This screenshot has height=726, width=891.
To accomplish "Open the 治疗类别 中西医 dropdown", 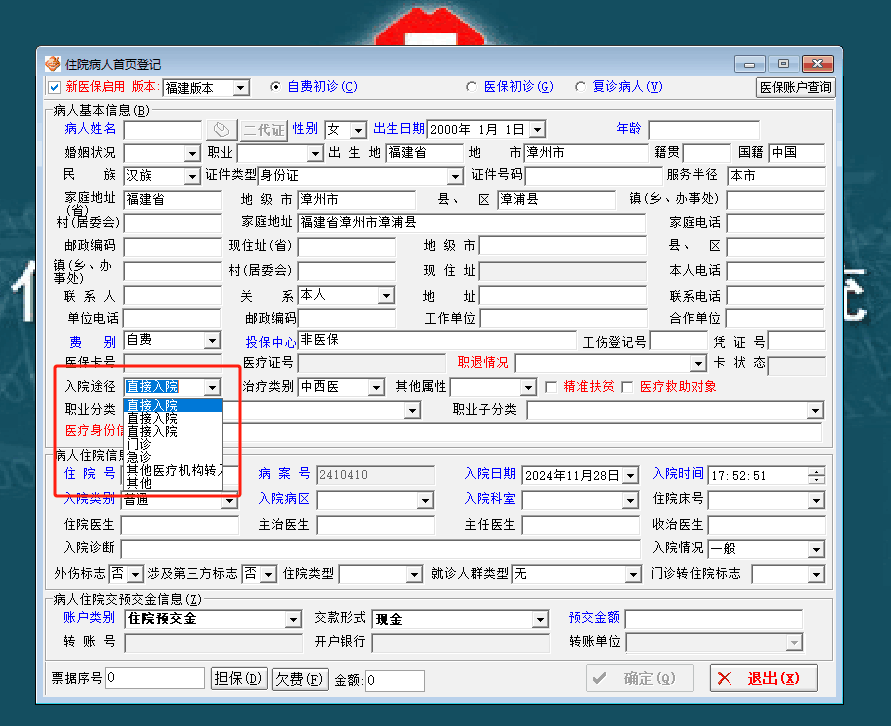I will click(x=376, y=387).
